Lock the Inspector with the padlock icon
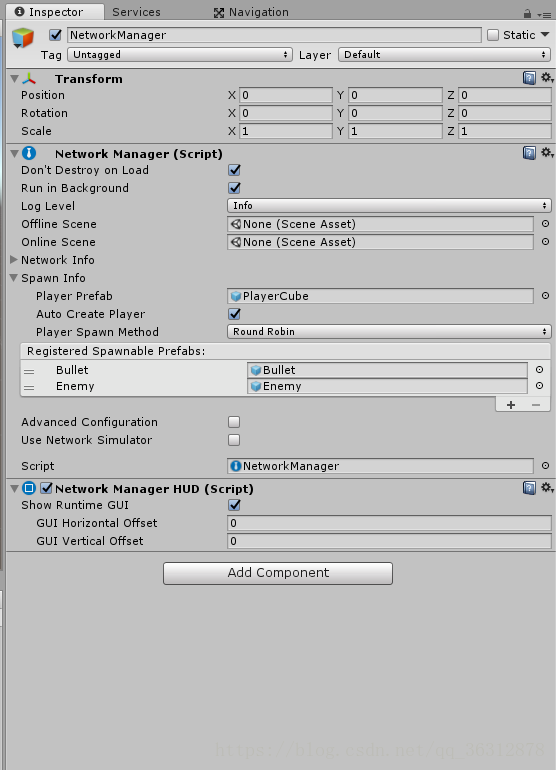The height and width of the screenshot is (770, 556). (x=528, y=14)
